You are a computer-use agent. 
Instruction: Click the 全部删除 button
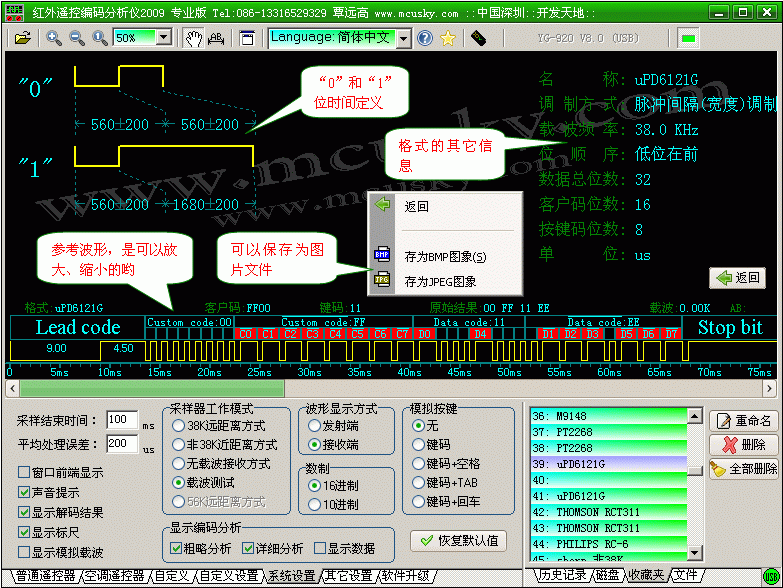(743, 468)
